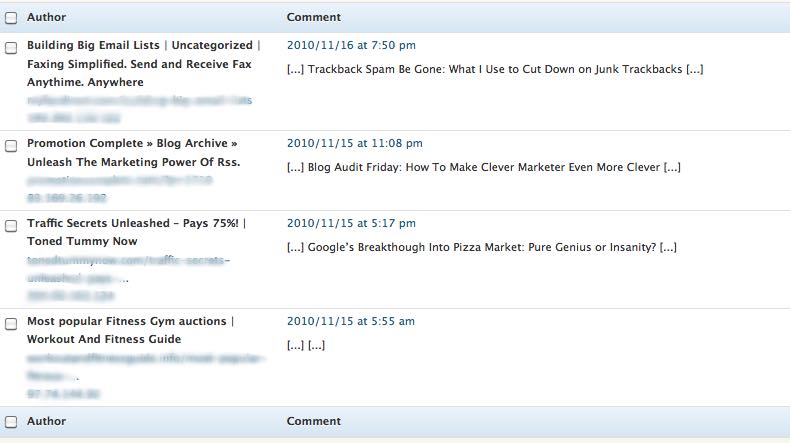Click the blurred URL under Promotion Complete author
Screen dimensions: 790x443
coord(120,180)
